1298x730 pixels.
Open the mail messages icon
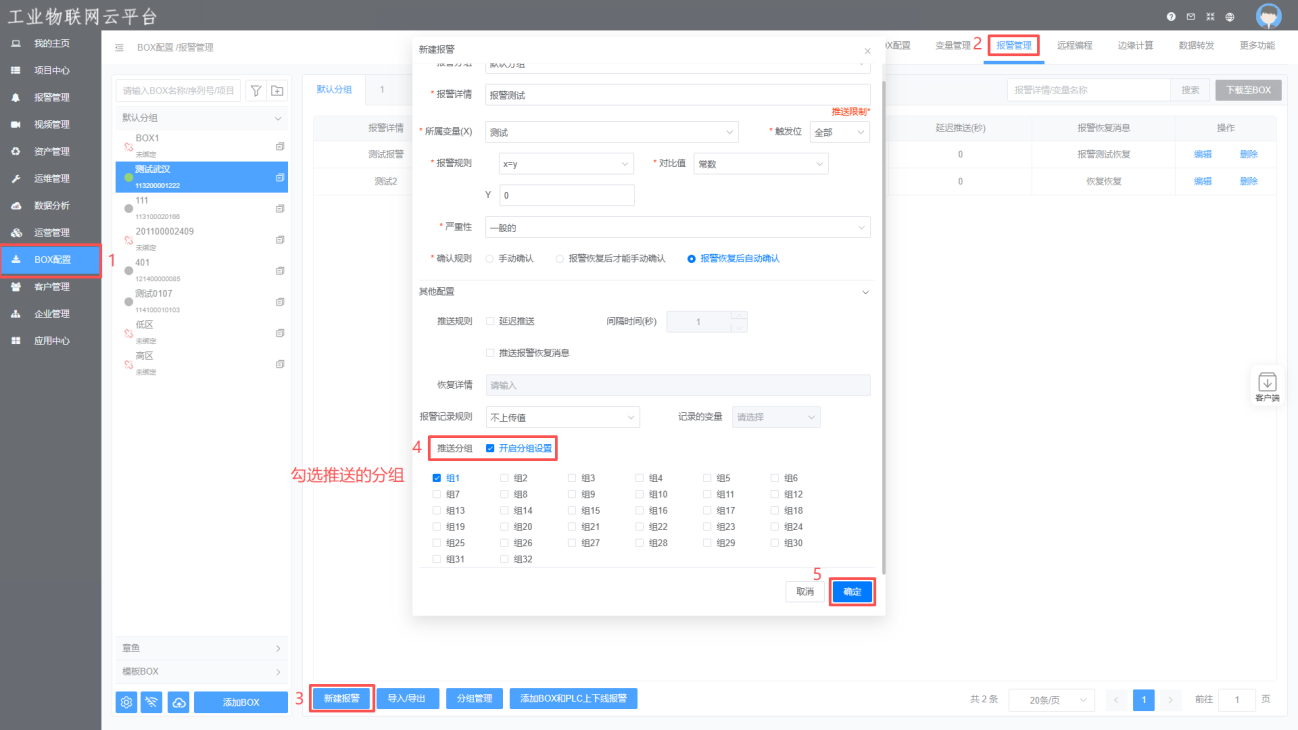[x=1190, y=17]
